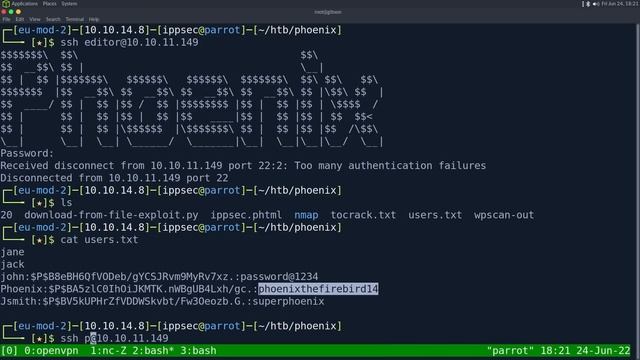Click download-from-file-exploit.py in listing
Viewport: 640px width, 360px height.
[111, 215]
